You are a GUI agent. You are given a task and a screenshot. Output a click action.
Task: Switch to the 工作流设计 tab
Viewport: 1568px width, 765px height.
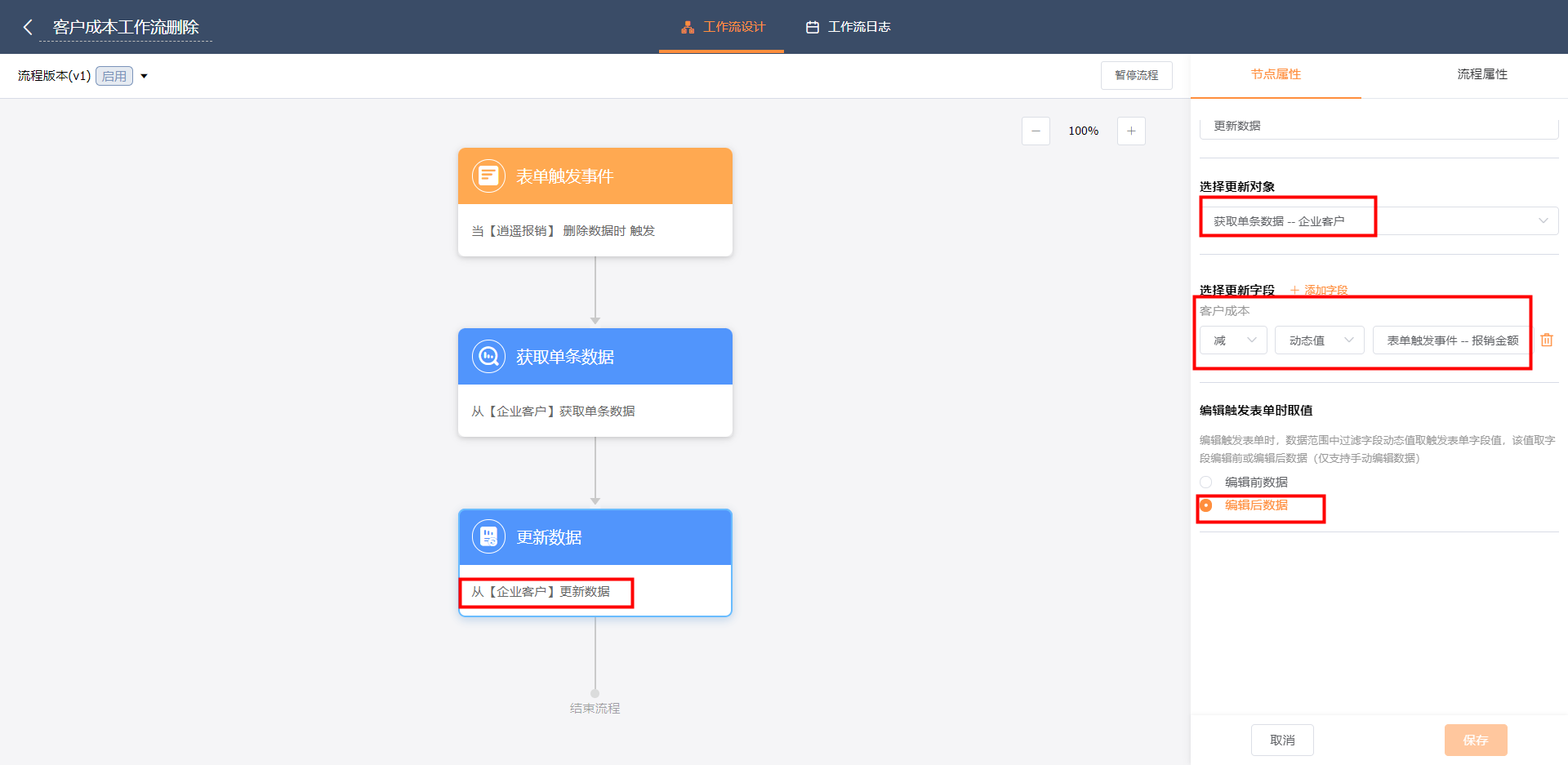(722, 27)
